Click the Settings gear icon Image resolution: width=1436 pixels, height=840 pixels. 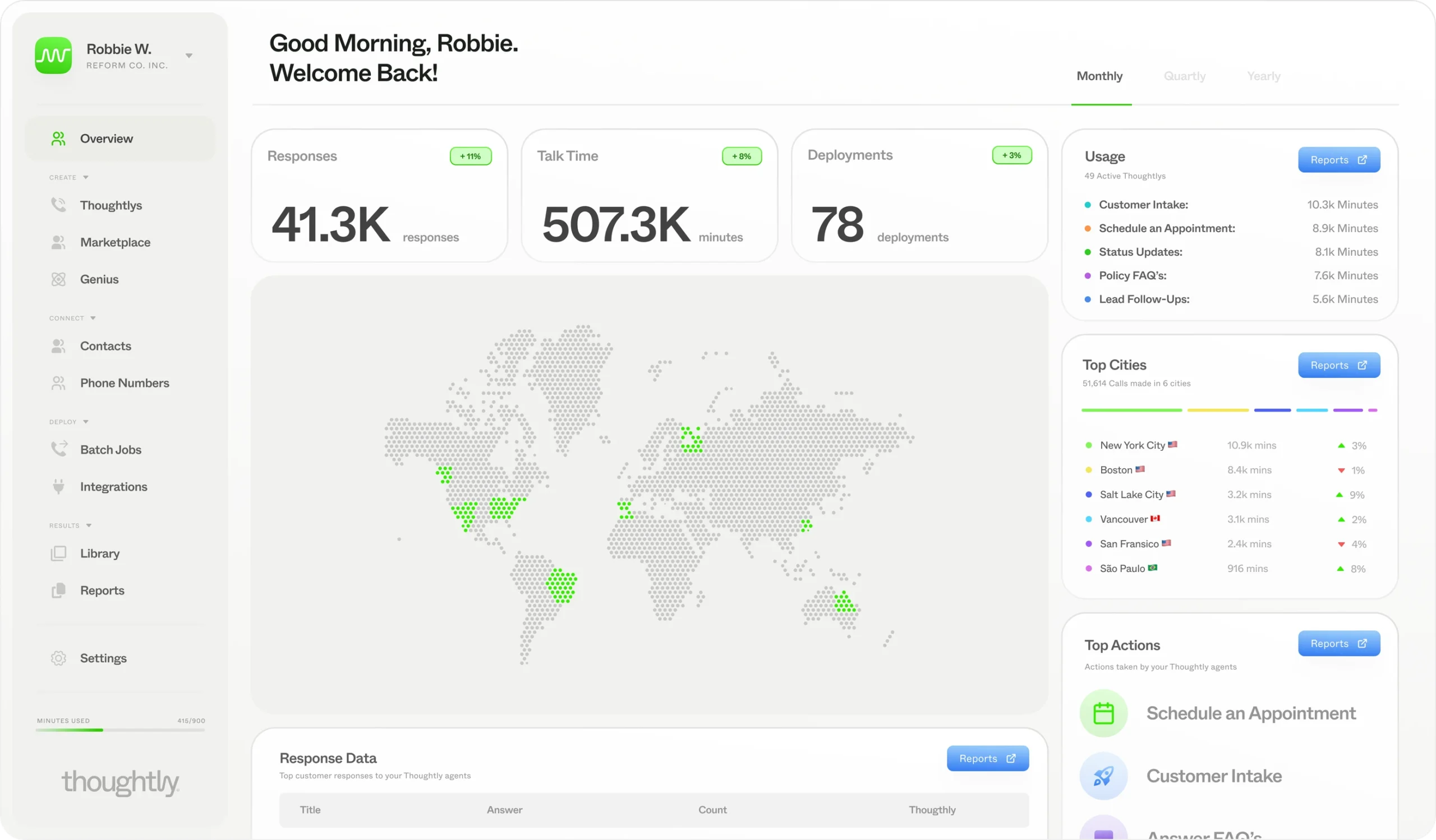tap(59, 658)
